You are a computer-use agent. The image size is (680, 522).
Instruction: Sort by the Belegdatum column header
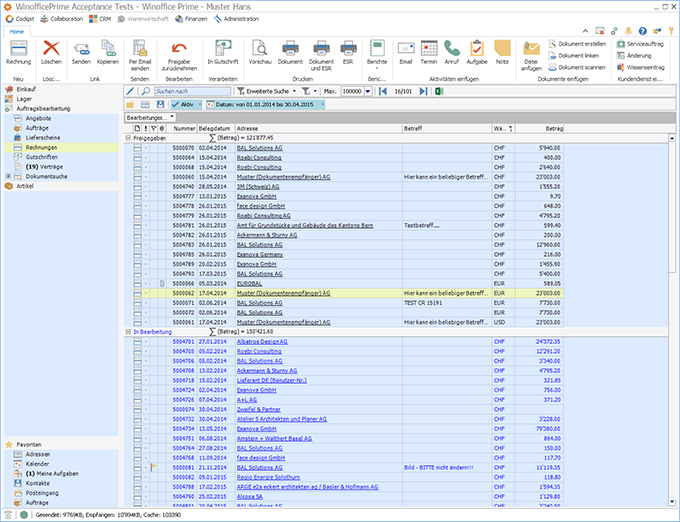[216, 128]
